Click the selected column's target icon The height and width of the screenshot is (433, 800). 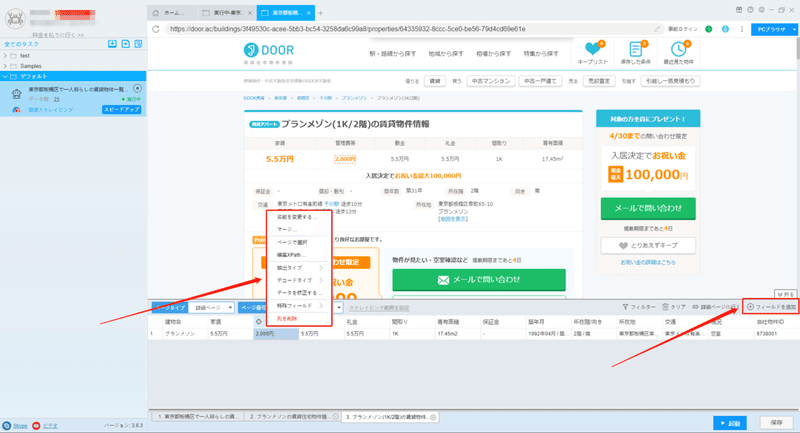tap(259, 322)
